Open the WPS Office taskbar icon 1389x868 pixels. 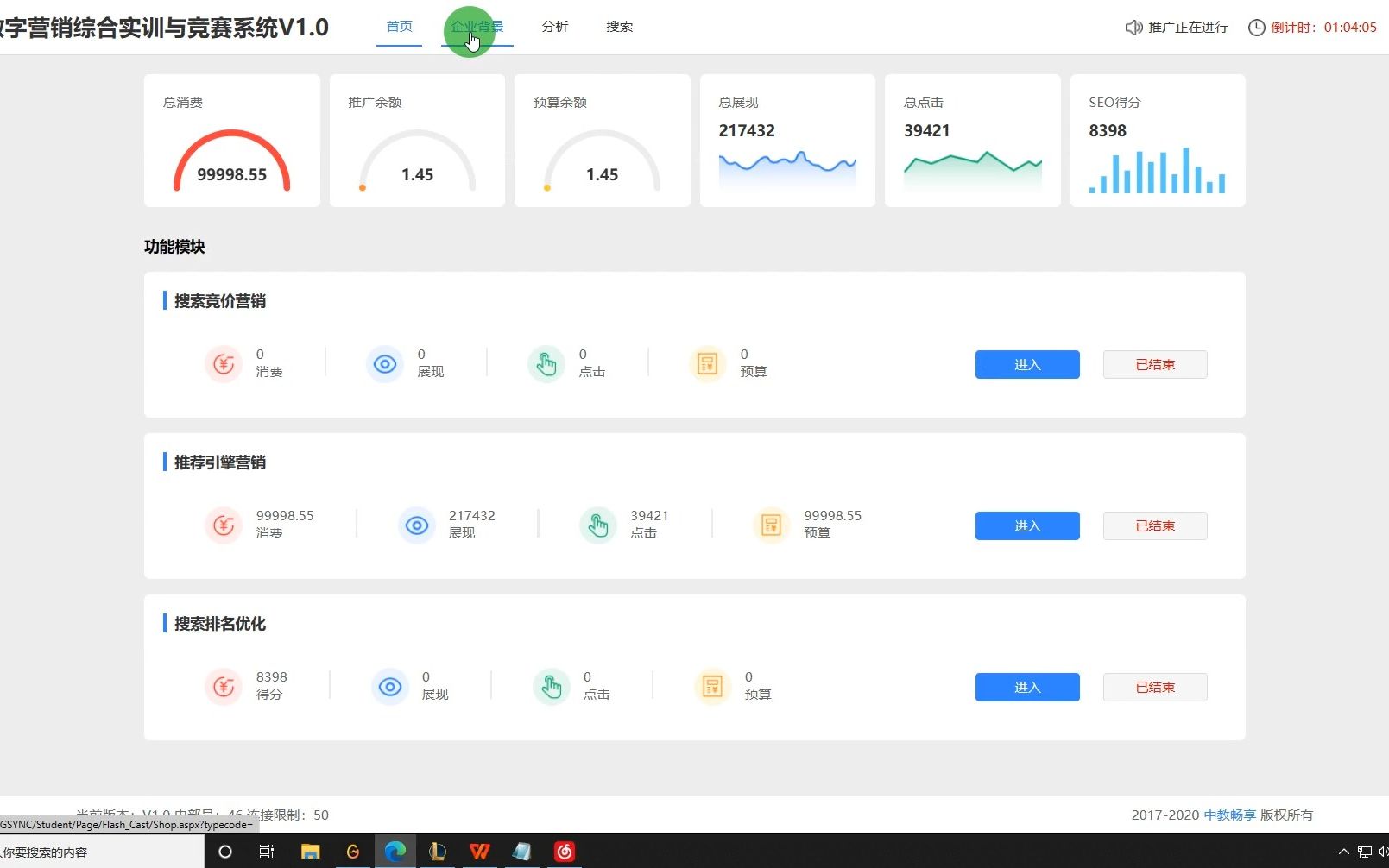point(479,852)
